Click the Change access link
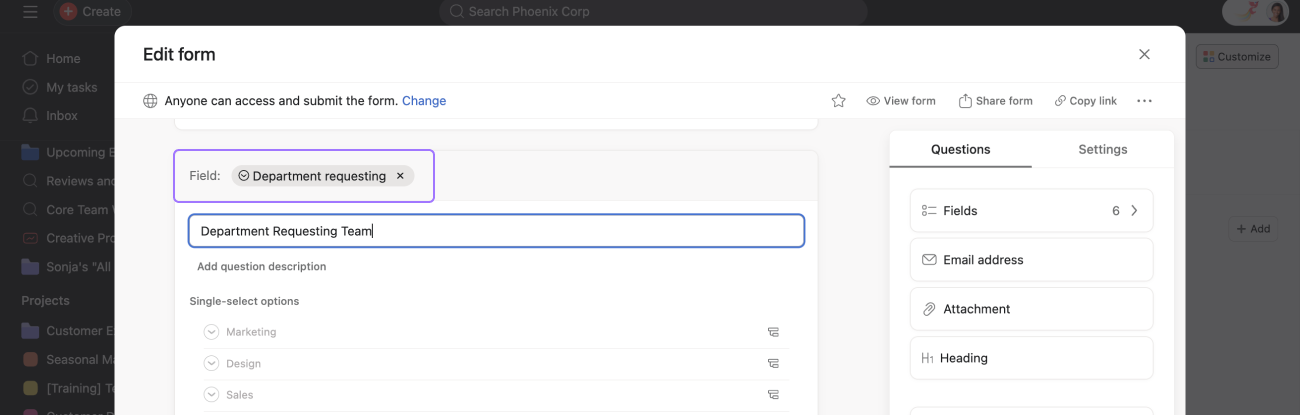 424,101
